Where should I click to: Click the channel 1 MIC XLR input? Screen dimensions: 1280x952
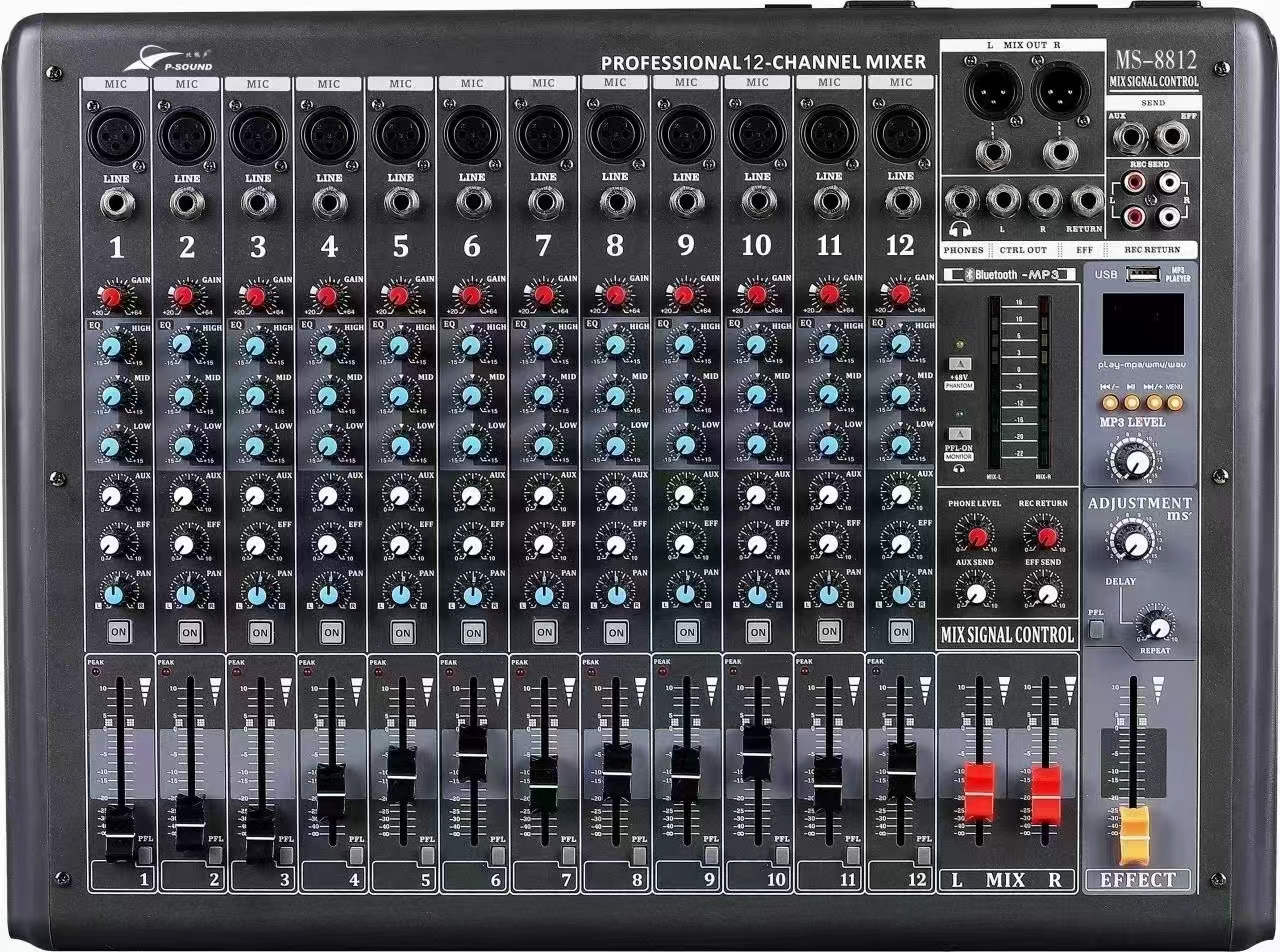click(x=116, y=134)
